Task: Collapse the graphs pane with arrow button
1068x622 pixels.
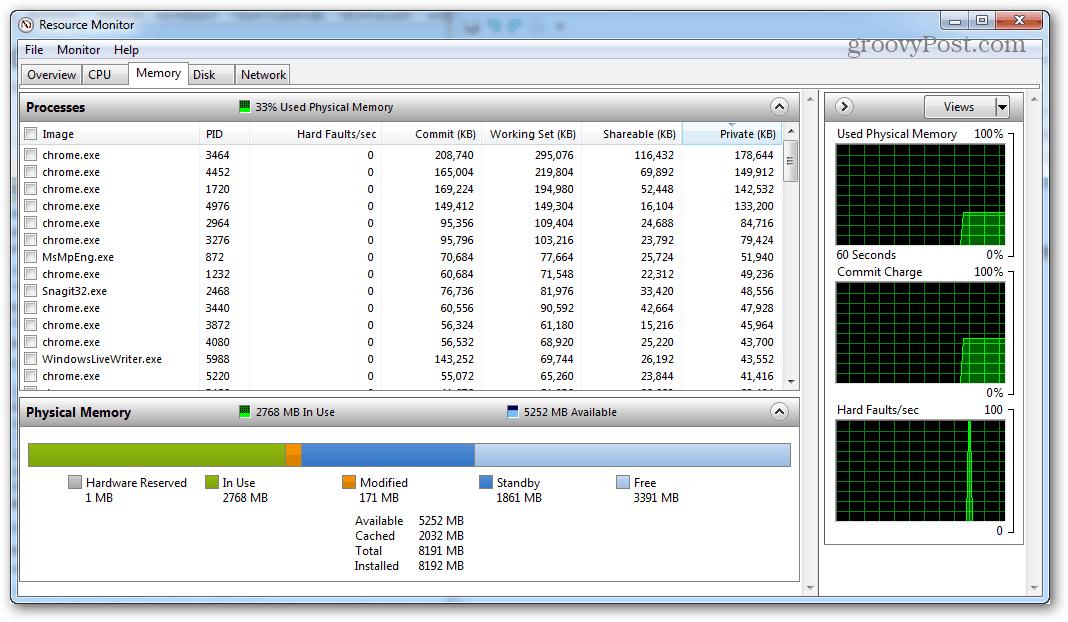Action: coord(844,106)
